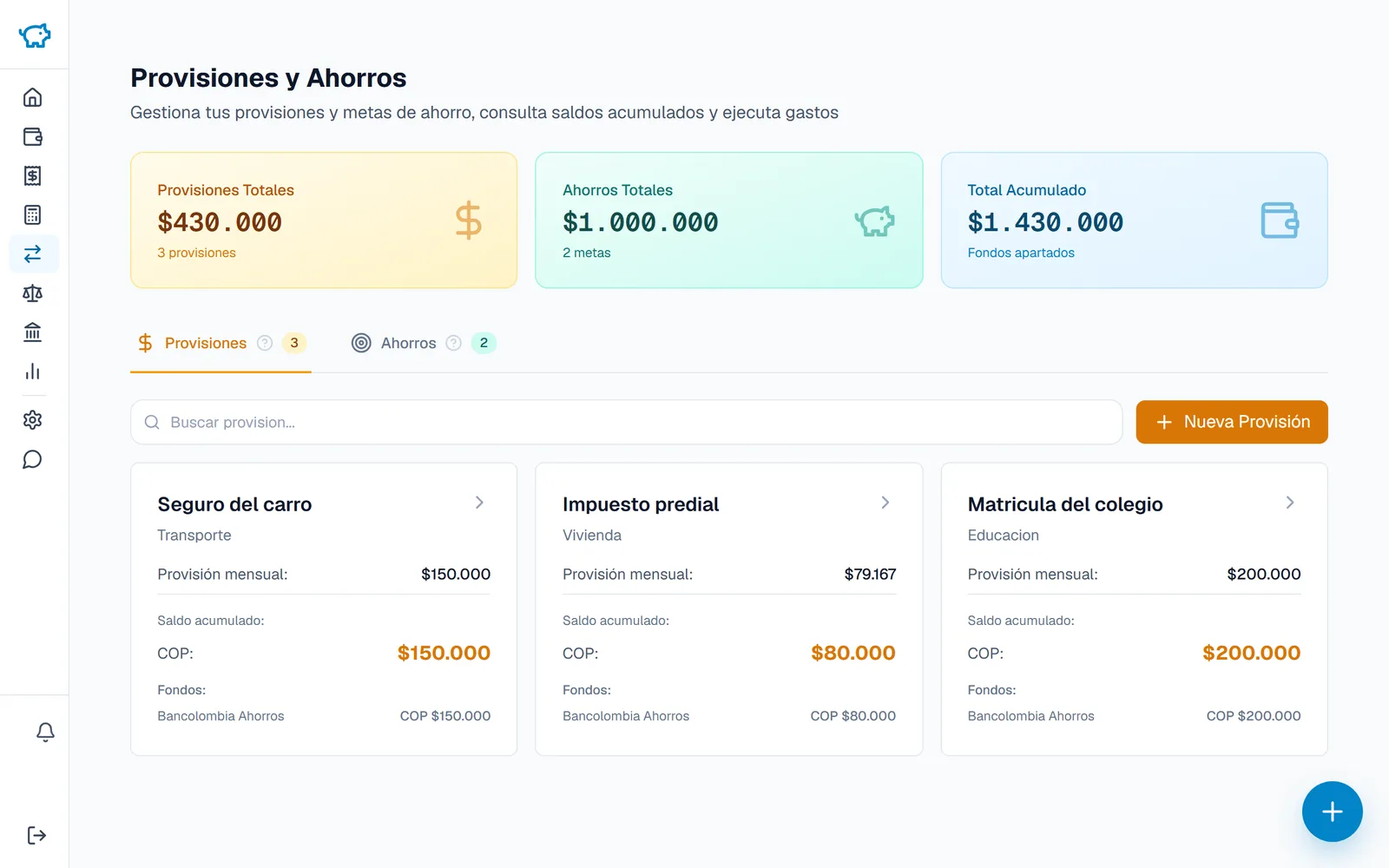The image size is (1389, 868).
Task: Click the Provisiones y Ahorros heading
Action: [x=268, y=78]
